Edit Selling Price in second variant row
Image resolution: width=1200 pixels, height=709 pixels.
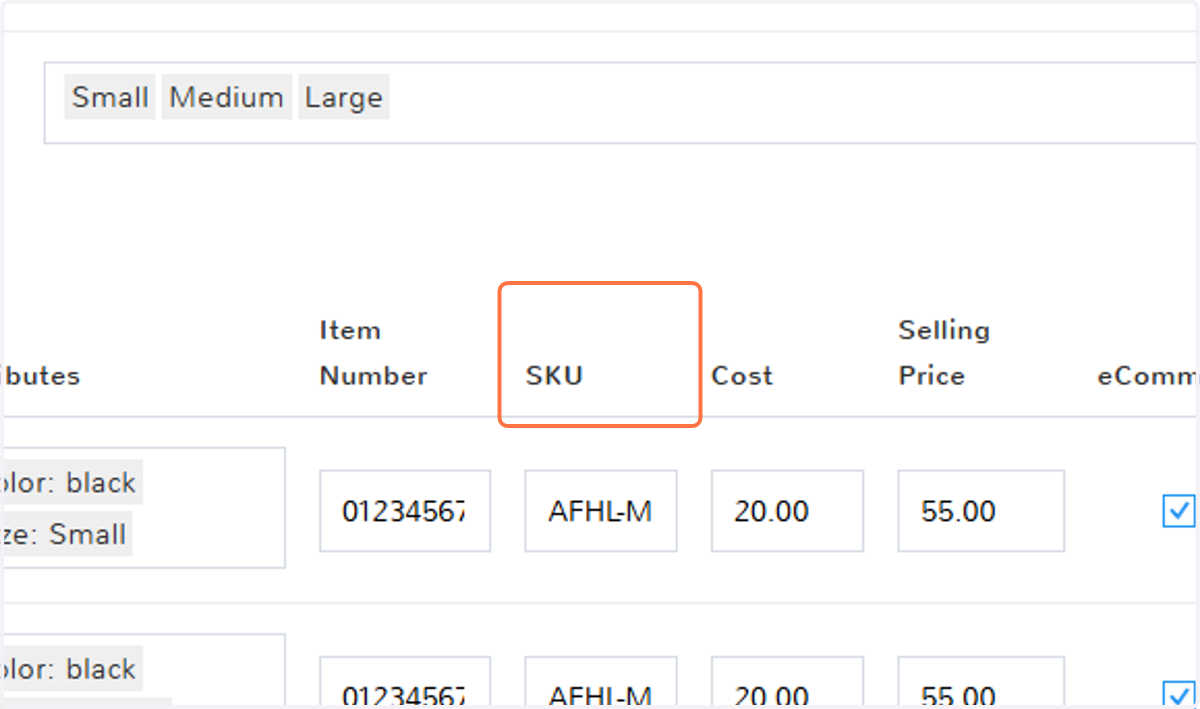pyautogui.click(x=981, y=682)
